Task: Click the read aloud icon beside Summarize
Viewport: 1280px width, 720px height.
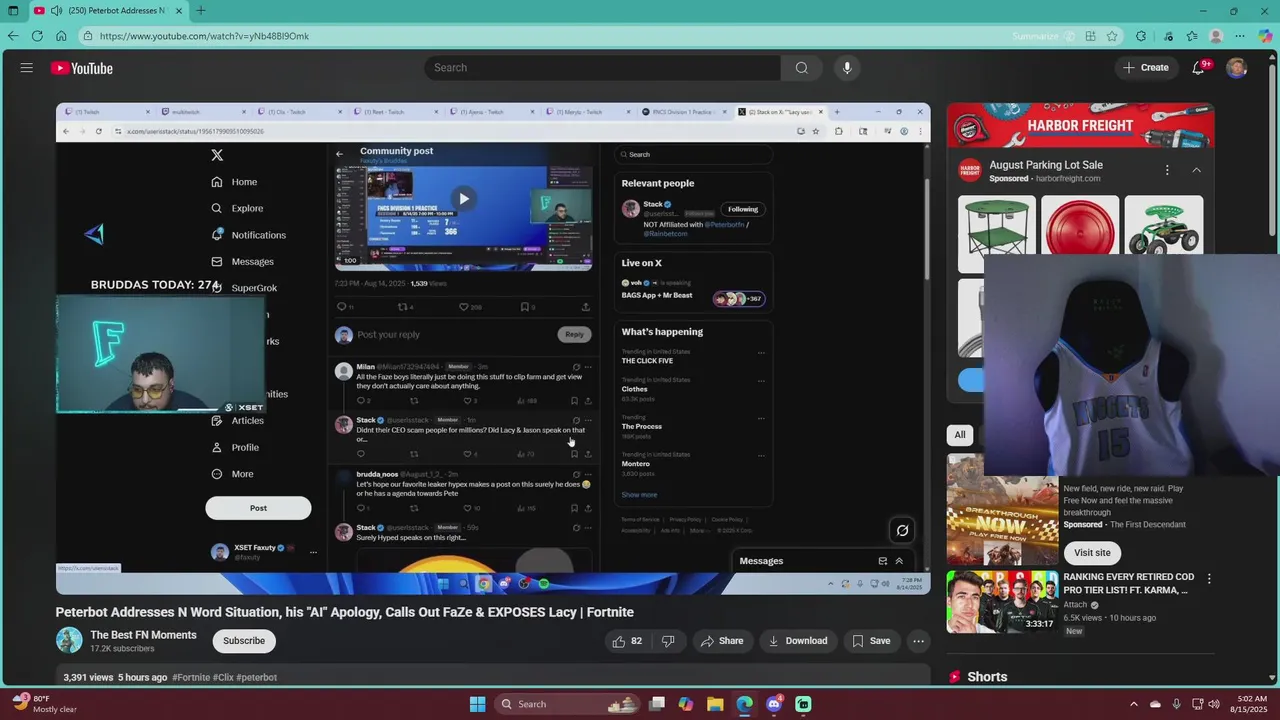Action: point(1069,36)
